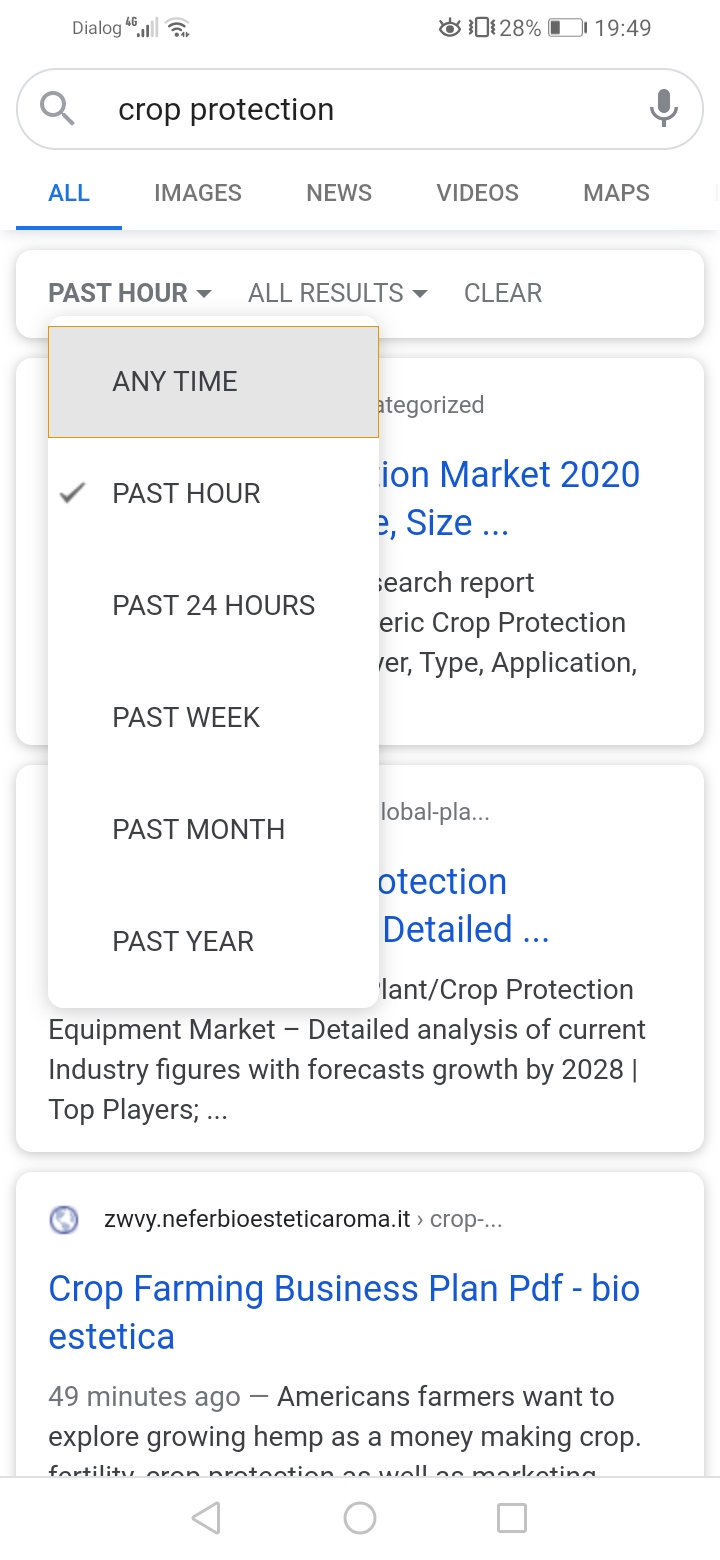Tap the search magnifier icon
Screen dimensions: 720x1560
pyautogui.click(x=58, y=108)
